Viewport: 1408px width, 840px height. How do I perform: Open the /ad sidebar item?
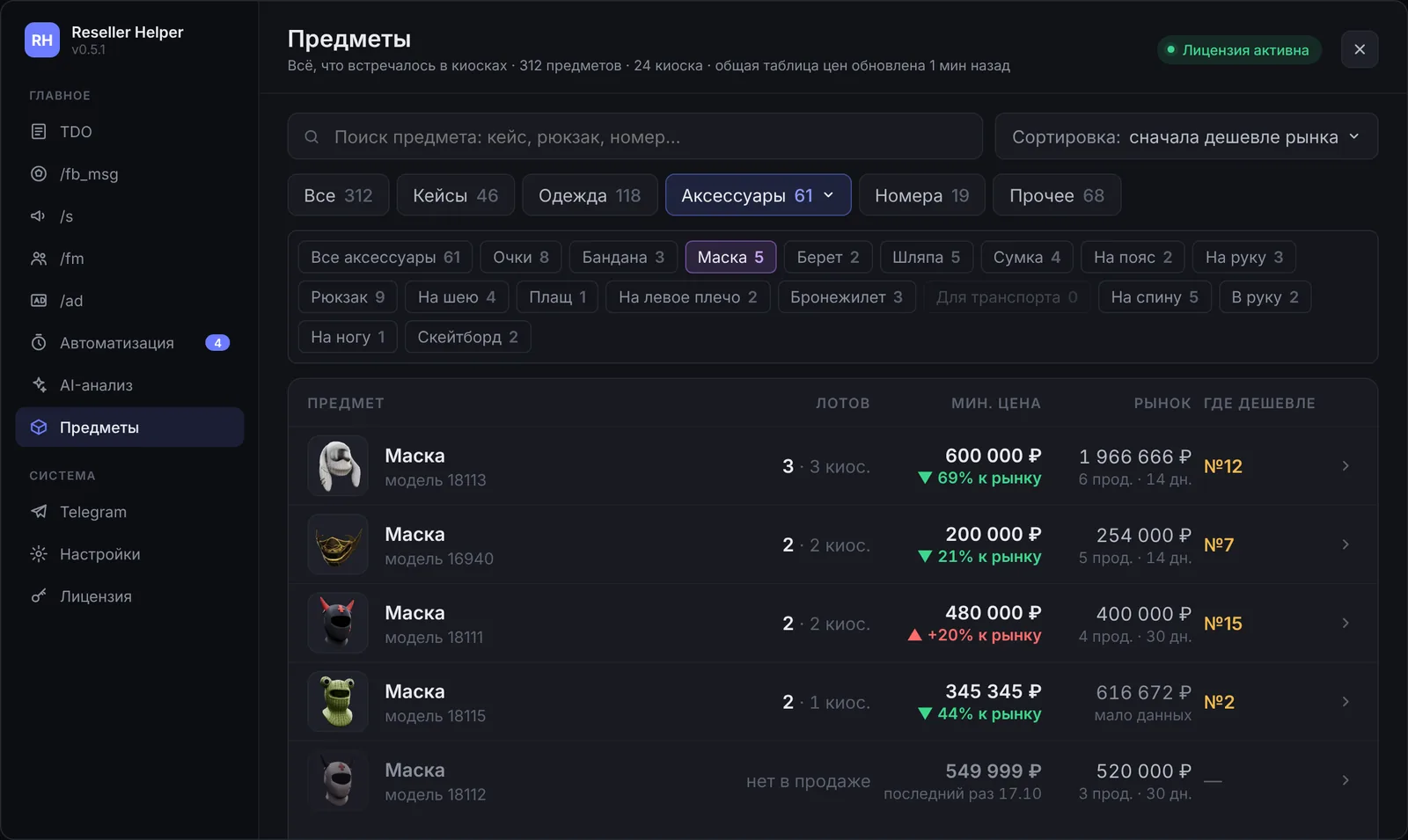click(129, 301)
